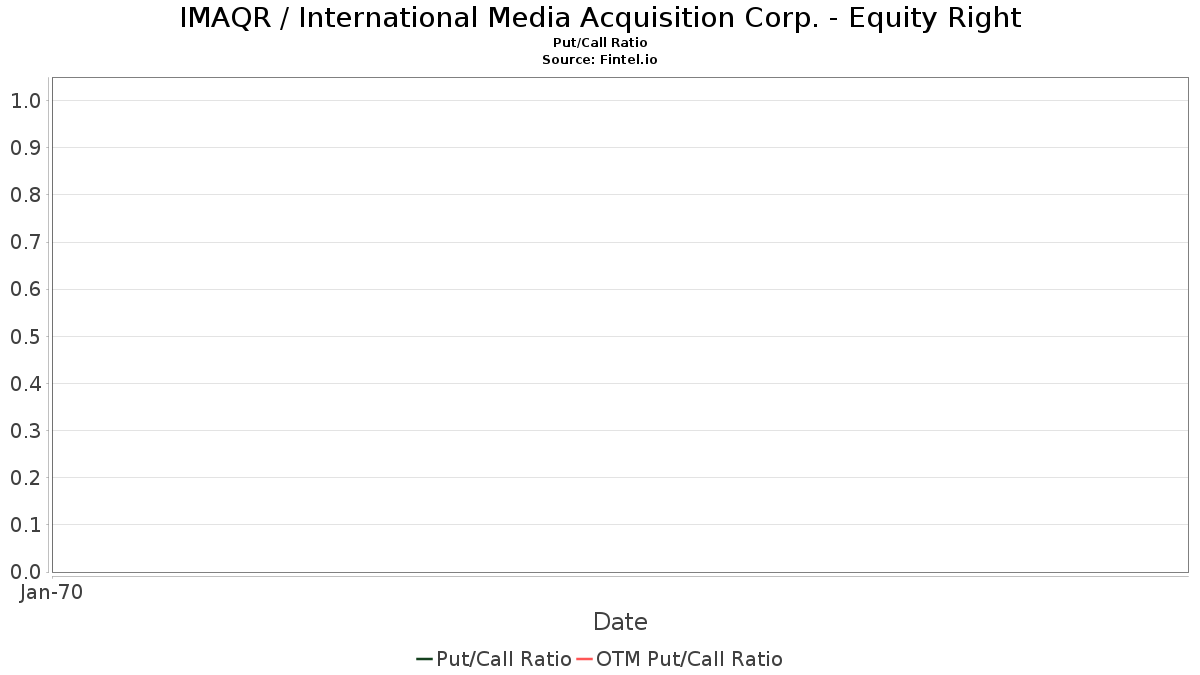1200x675 pixels.
Task: Toggle the OTM Put/Call Ratio legend entry
Action: coord(680,659)
